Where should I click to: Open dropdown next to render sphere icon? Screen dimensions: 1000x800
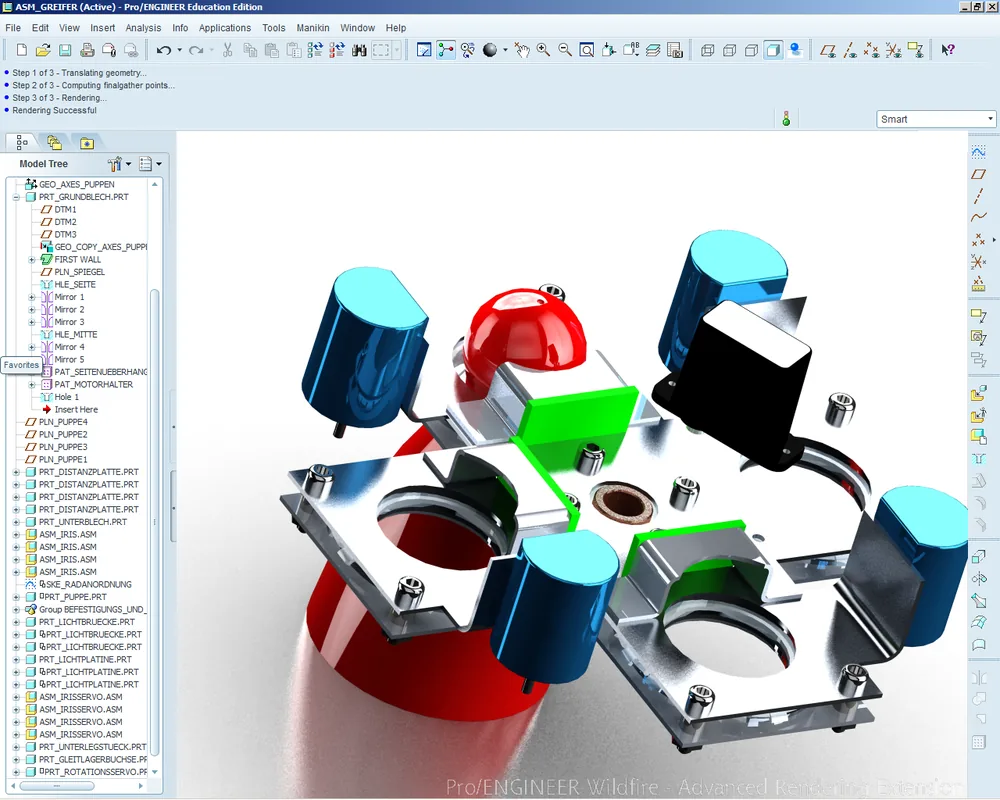505,50
